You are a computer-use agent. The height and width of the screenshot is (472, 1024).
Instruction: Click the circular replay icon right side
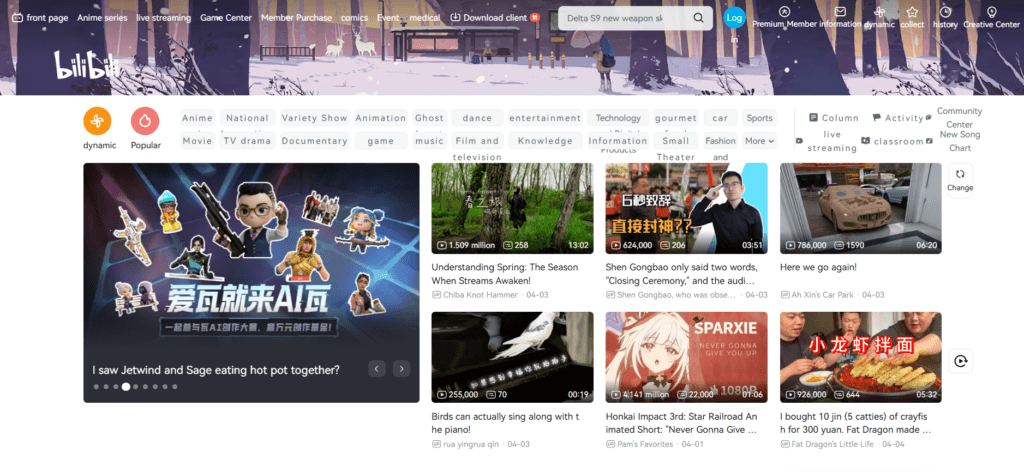click(960, 361)
